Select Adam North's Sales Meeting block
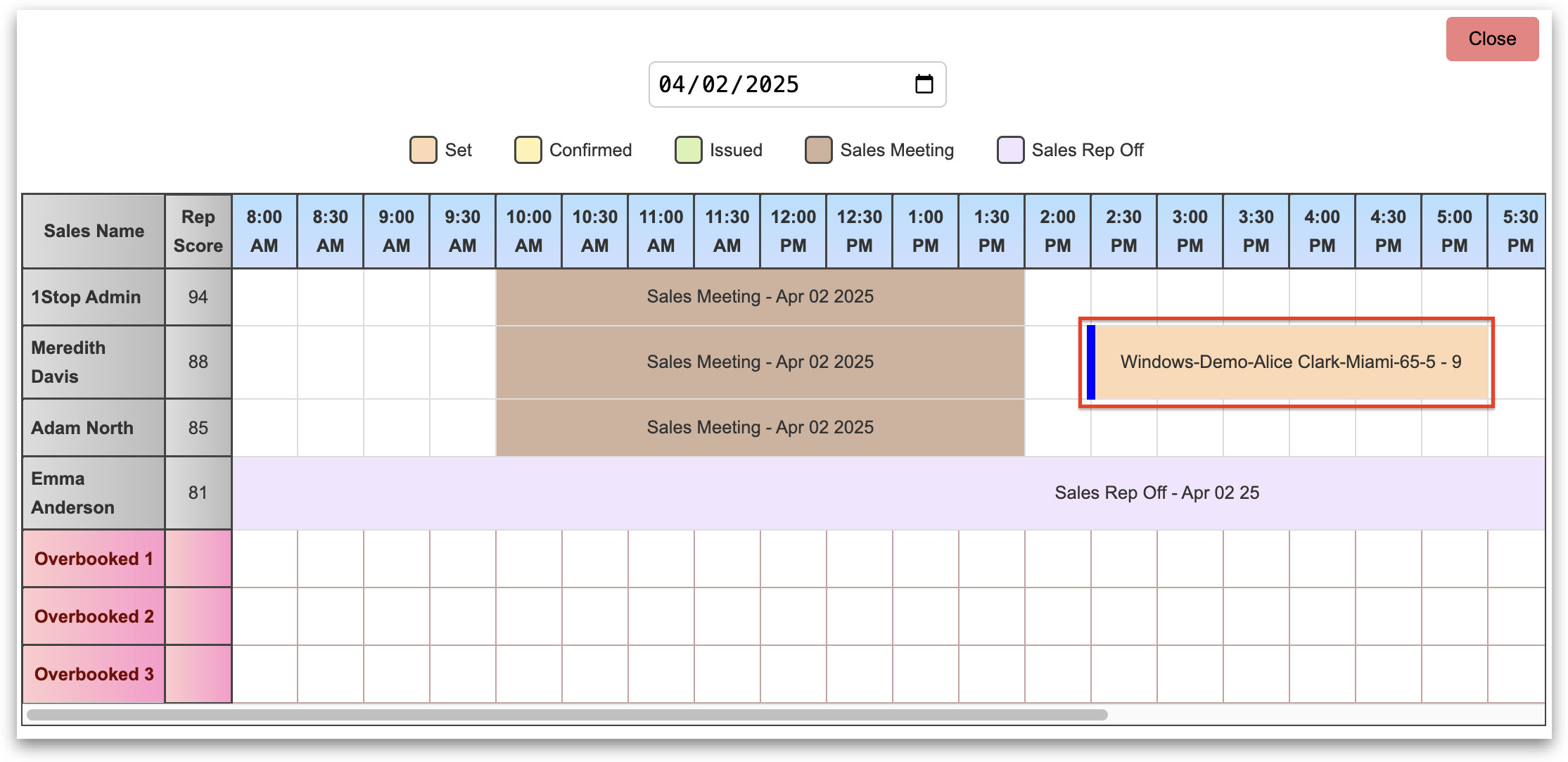 pyautogui.click(x=760, y=428)
